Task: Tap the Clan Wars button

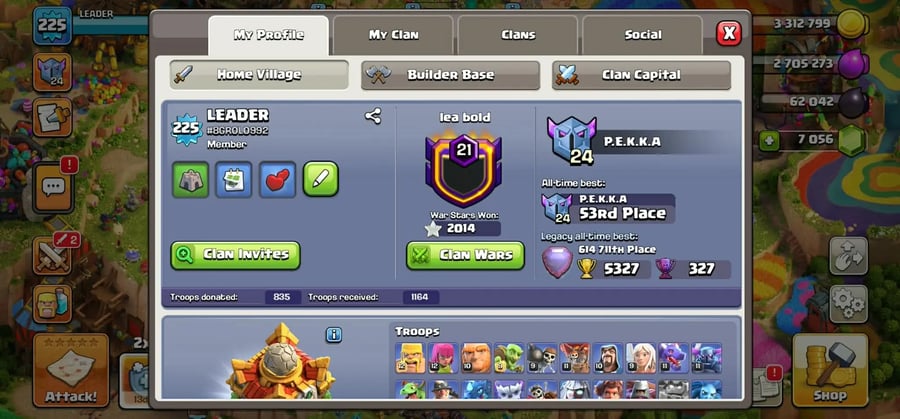Action: tap(465, 255)
